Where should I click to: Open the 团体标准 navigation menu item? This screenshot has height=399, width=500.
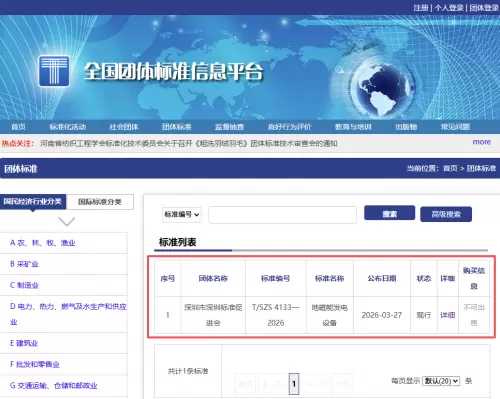[177, 127]
